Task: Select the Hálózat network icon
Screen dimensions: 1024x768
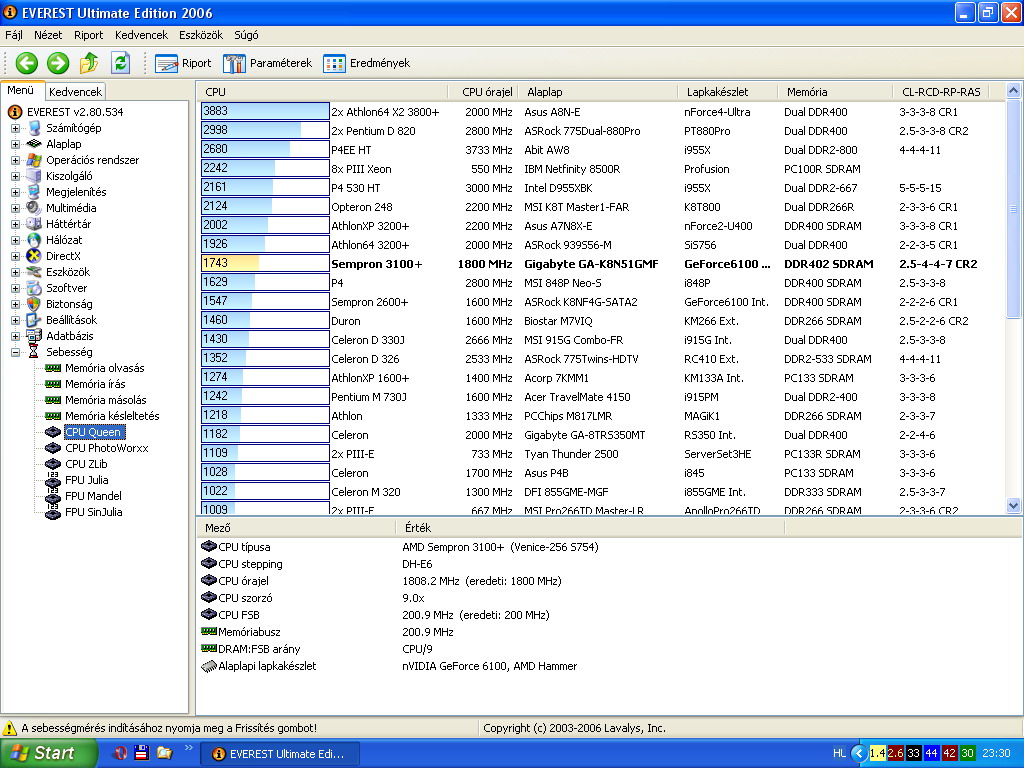Action: tap(34, 240)
